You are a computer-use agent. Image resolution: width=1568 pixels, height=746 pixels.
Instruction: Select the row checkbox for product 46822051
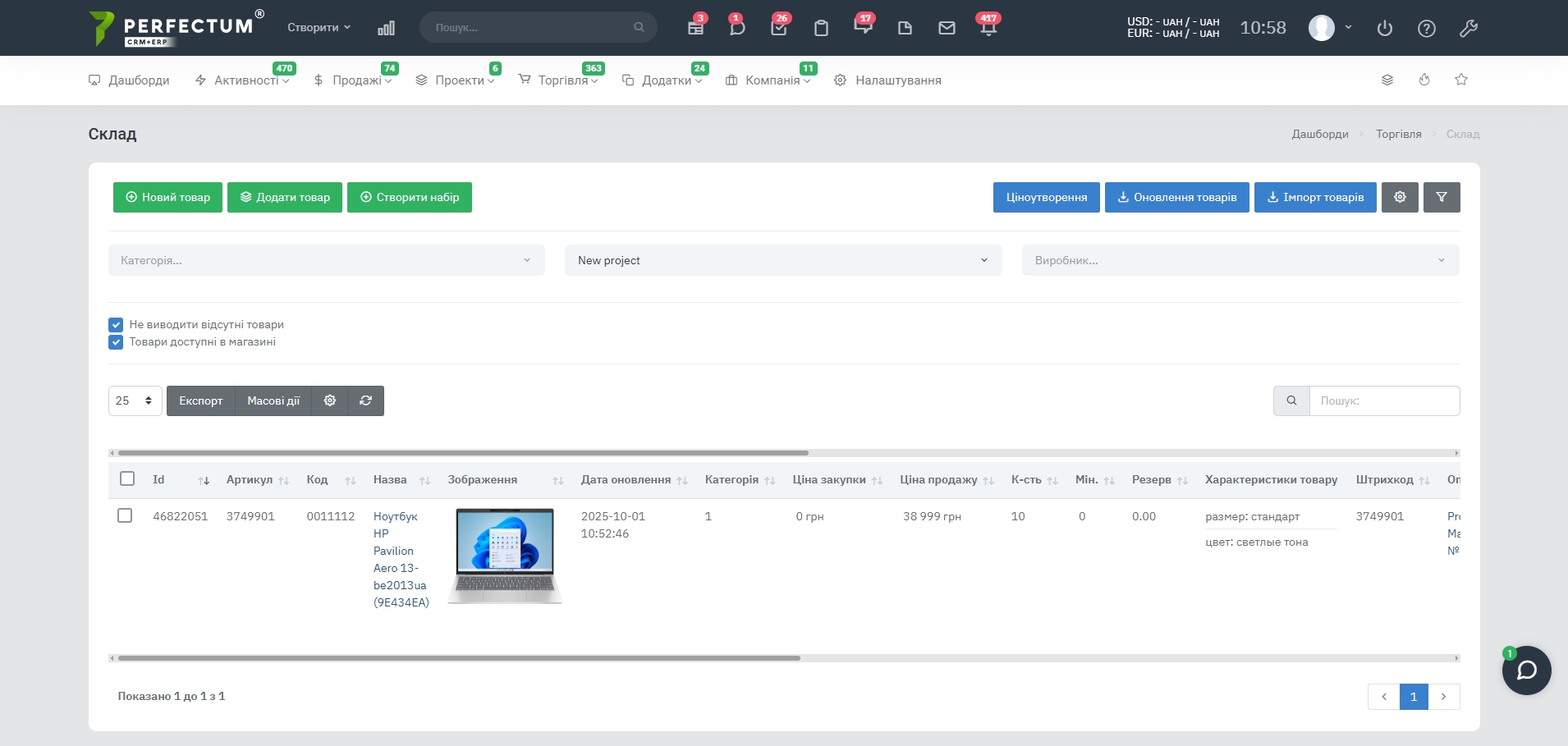[x=125, y=515]
